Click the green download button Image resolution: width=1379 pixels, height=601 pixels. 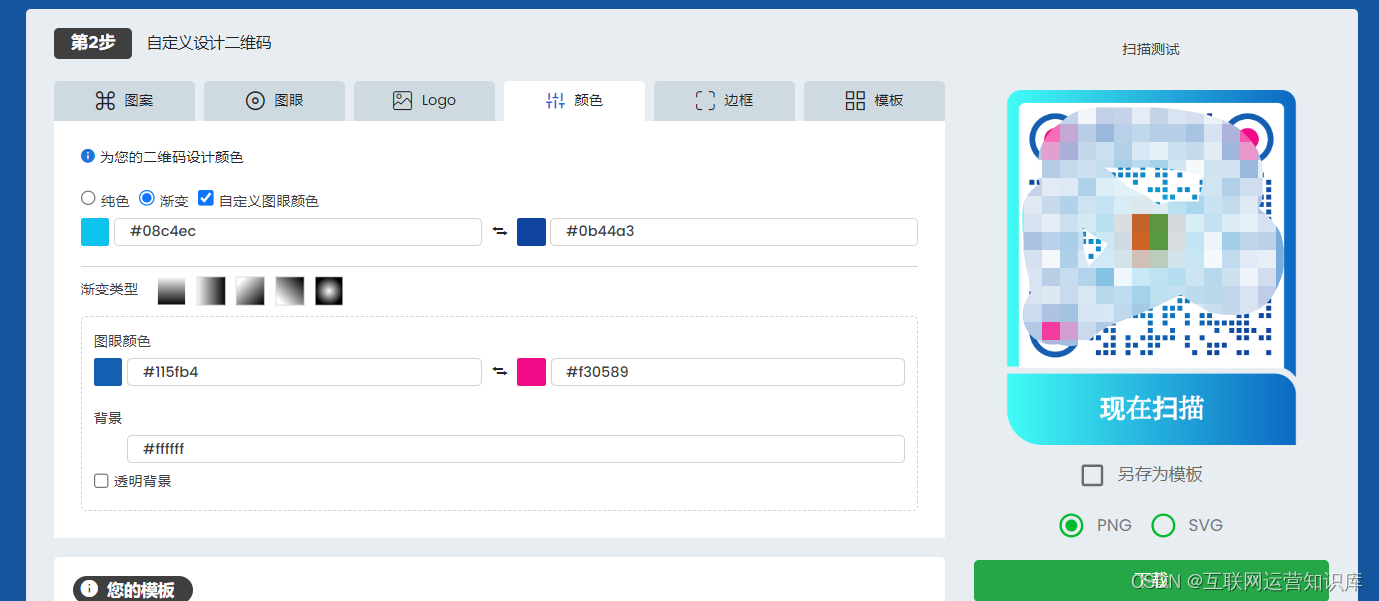click(x=1151, y=580)
